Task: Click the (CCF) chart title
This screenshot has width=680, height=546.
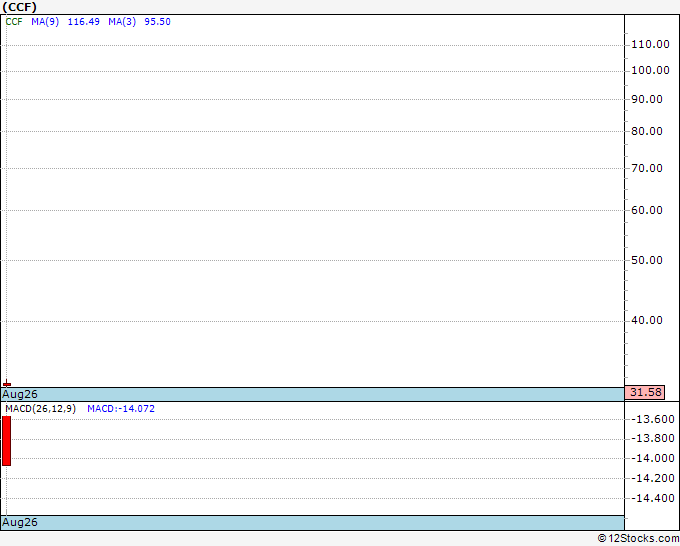Action: point(20,7)
